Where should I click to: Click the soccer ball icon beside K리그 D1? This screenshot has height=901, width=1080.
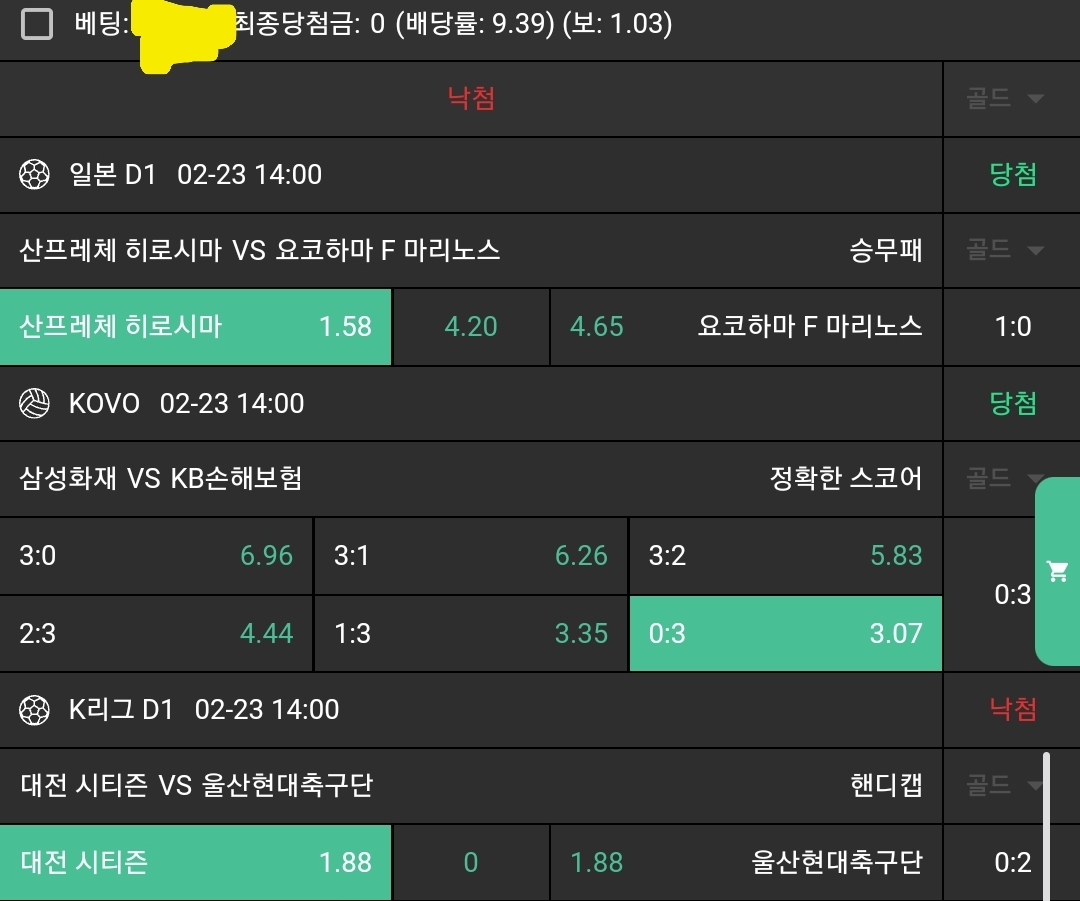click(x=34, y=710)
